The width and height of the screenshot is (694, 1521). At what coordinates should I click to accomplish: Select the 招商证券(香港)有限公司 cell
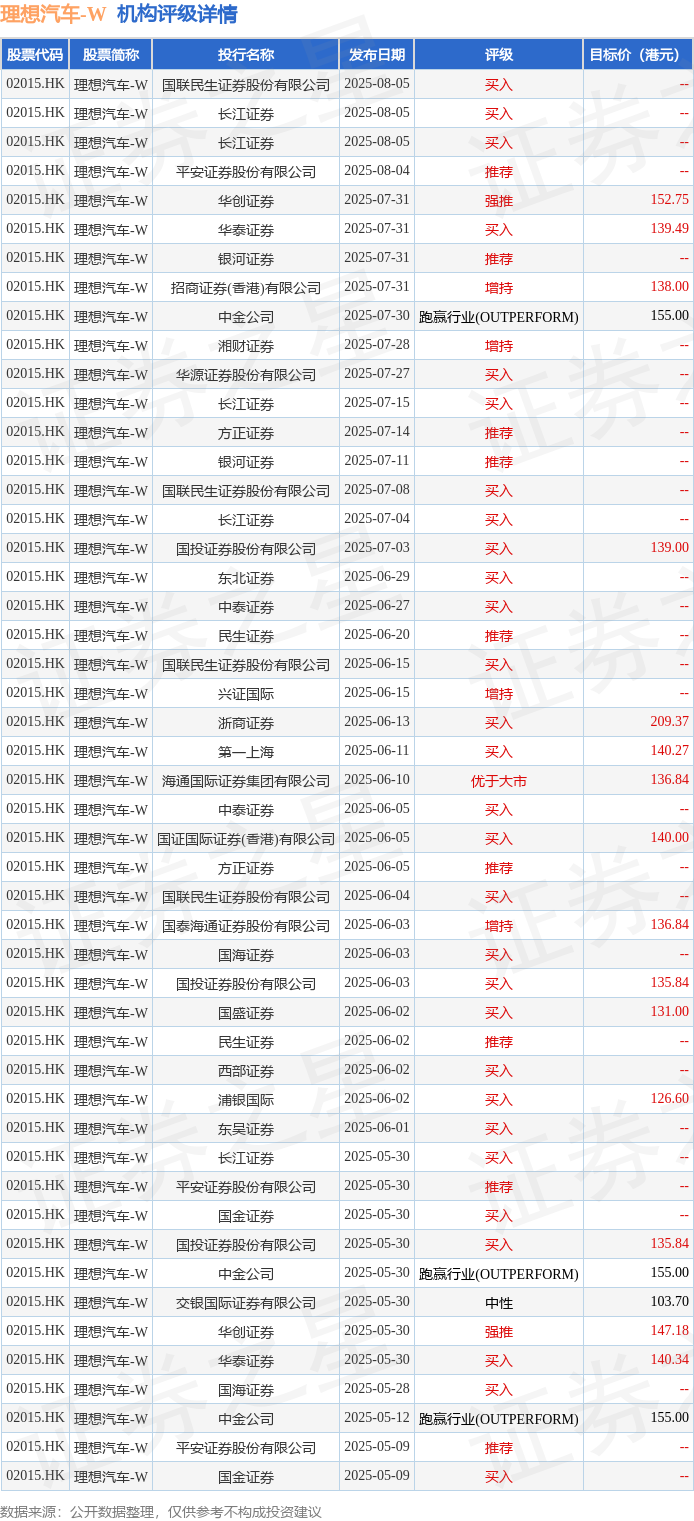click(246, 288)
